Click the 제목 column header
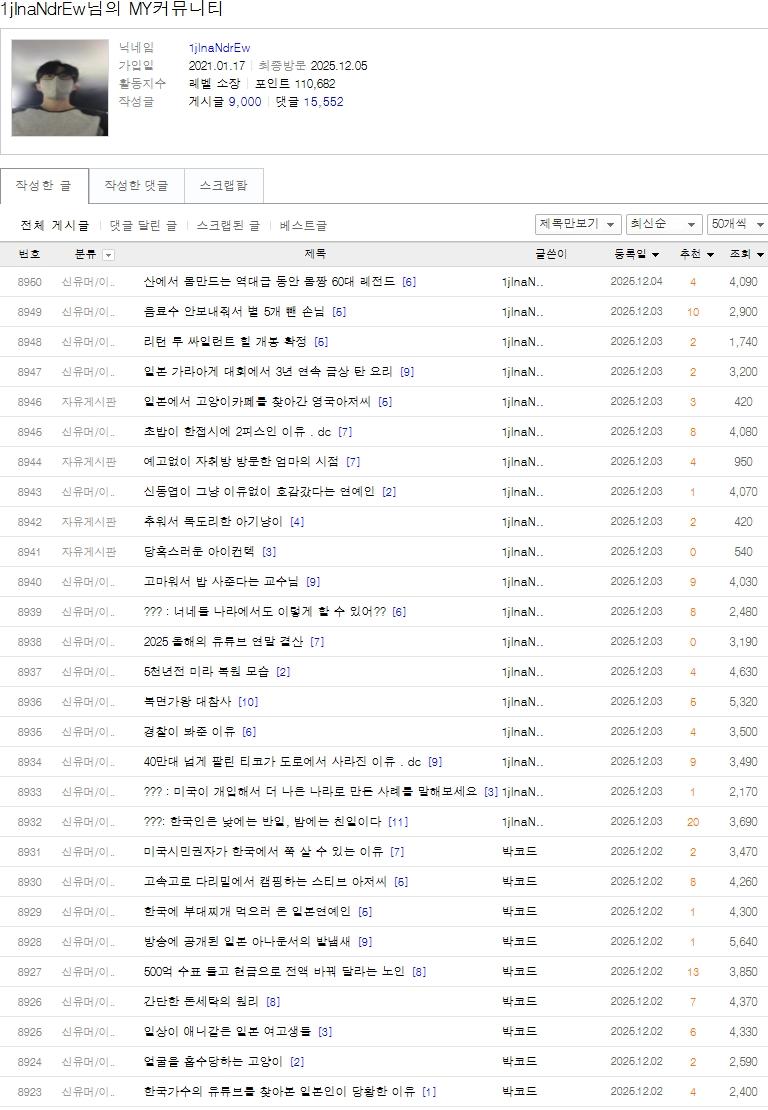Viewport: 768px width, 1110px height. click(315, 253)
